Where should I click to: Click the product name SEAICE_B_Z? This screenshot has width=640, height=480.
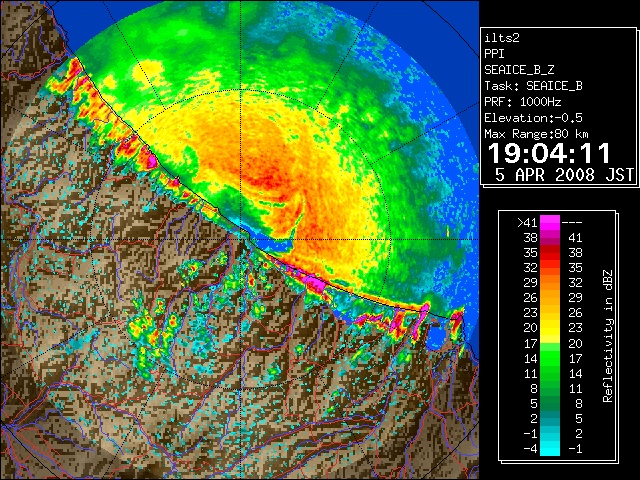[x=519, y=70]
